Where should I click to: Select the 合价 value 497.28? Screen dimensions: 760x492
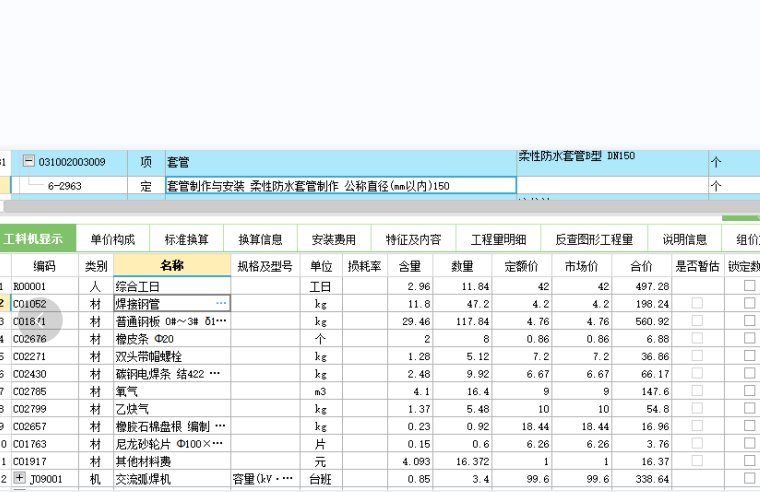(642, 286)
